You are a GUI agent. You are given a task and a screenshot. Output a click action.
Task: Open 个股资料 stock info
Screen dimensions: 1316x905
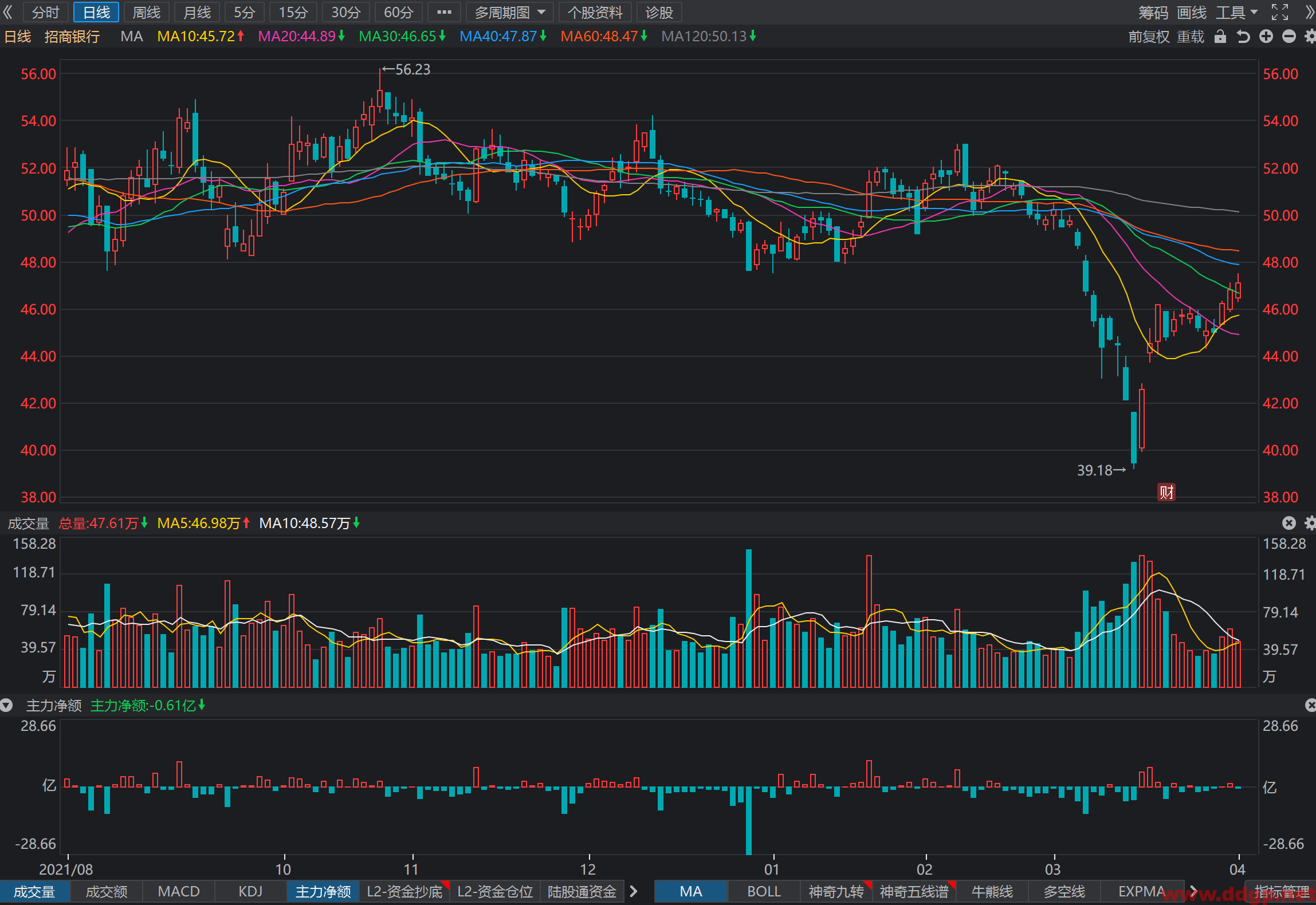coord(595,12)
